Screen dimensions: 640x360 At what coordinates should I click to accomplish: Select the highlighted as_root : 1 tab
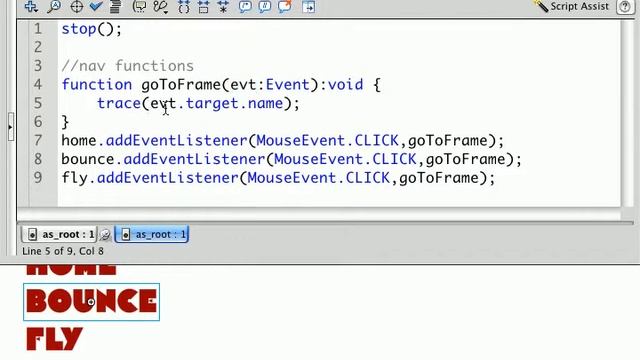pos(151,234)
